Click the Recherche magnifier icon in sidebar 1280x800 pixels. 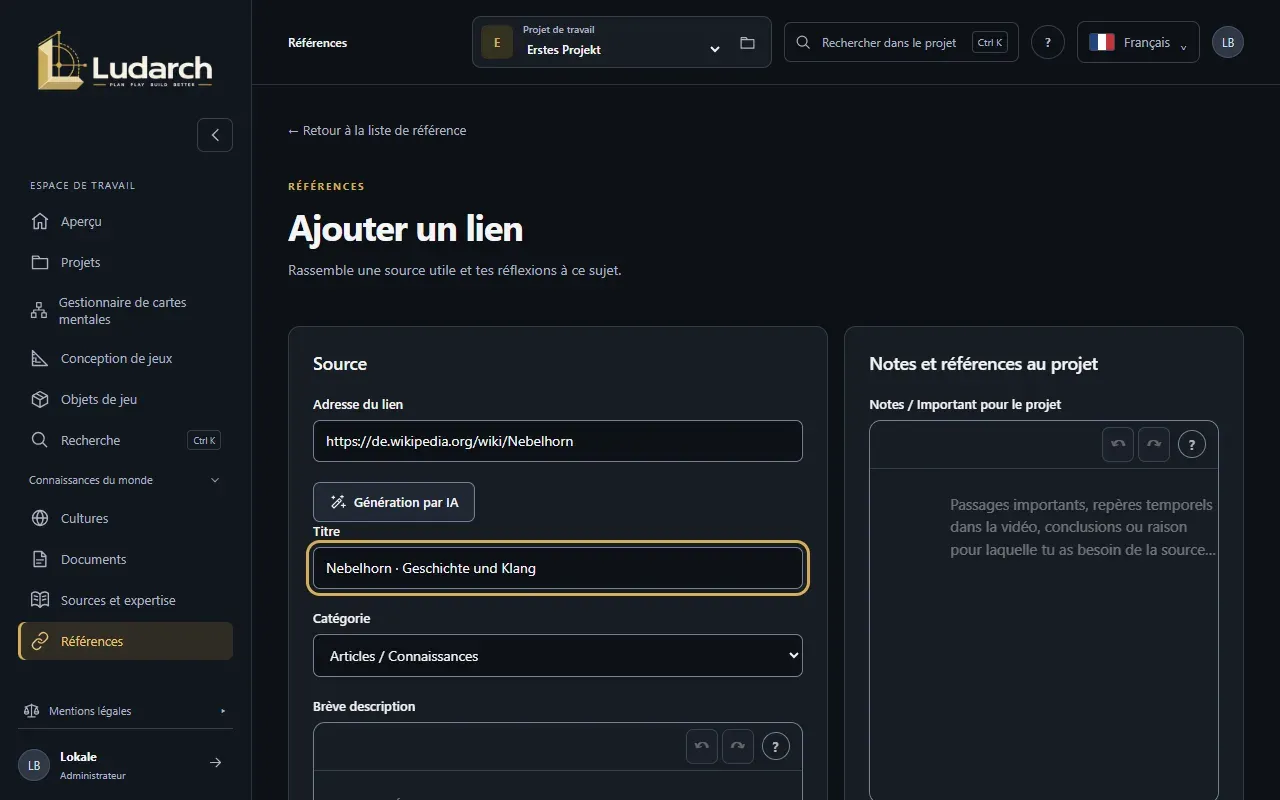(40, 440)
